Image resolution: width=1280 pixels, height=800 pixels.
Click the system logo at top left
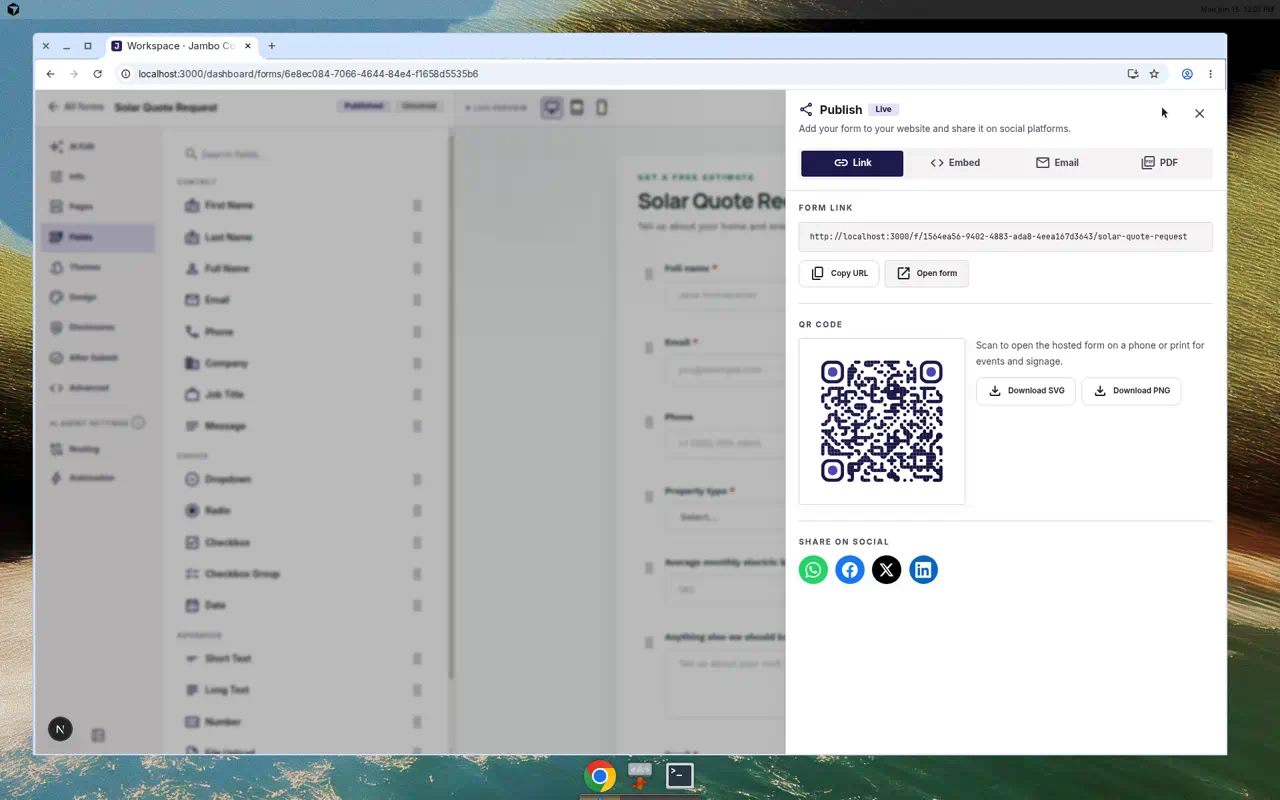tap(13, 9)
